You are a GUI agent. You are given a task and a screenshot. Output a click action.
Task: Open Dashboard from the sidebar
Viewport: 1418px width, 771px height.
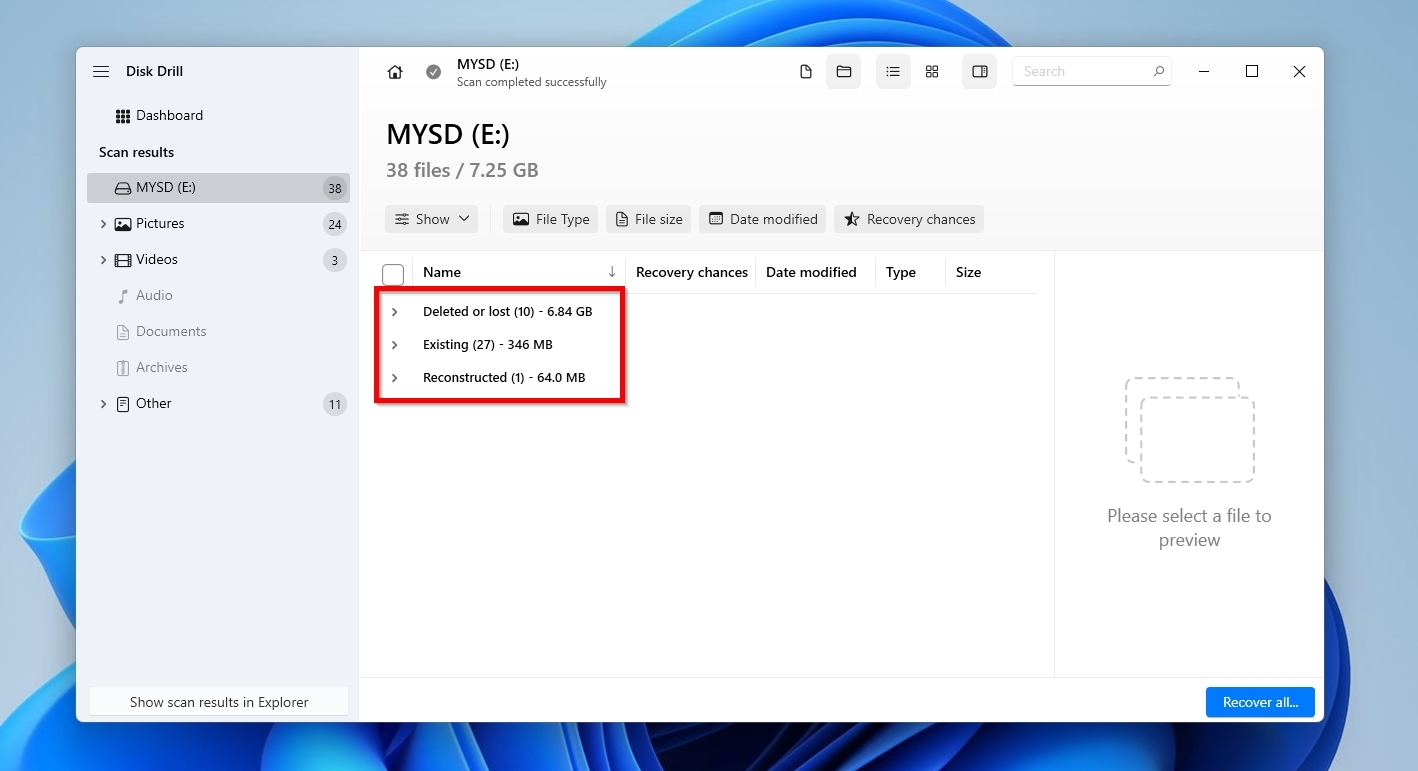(x=218, y=116)
